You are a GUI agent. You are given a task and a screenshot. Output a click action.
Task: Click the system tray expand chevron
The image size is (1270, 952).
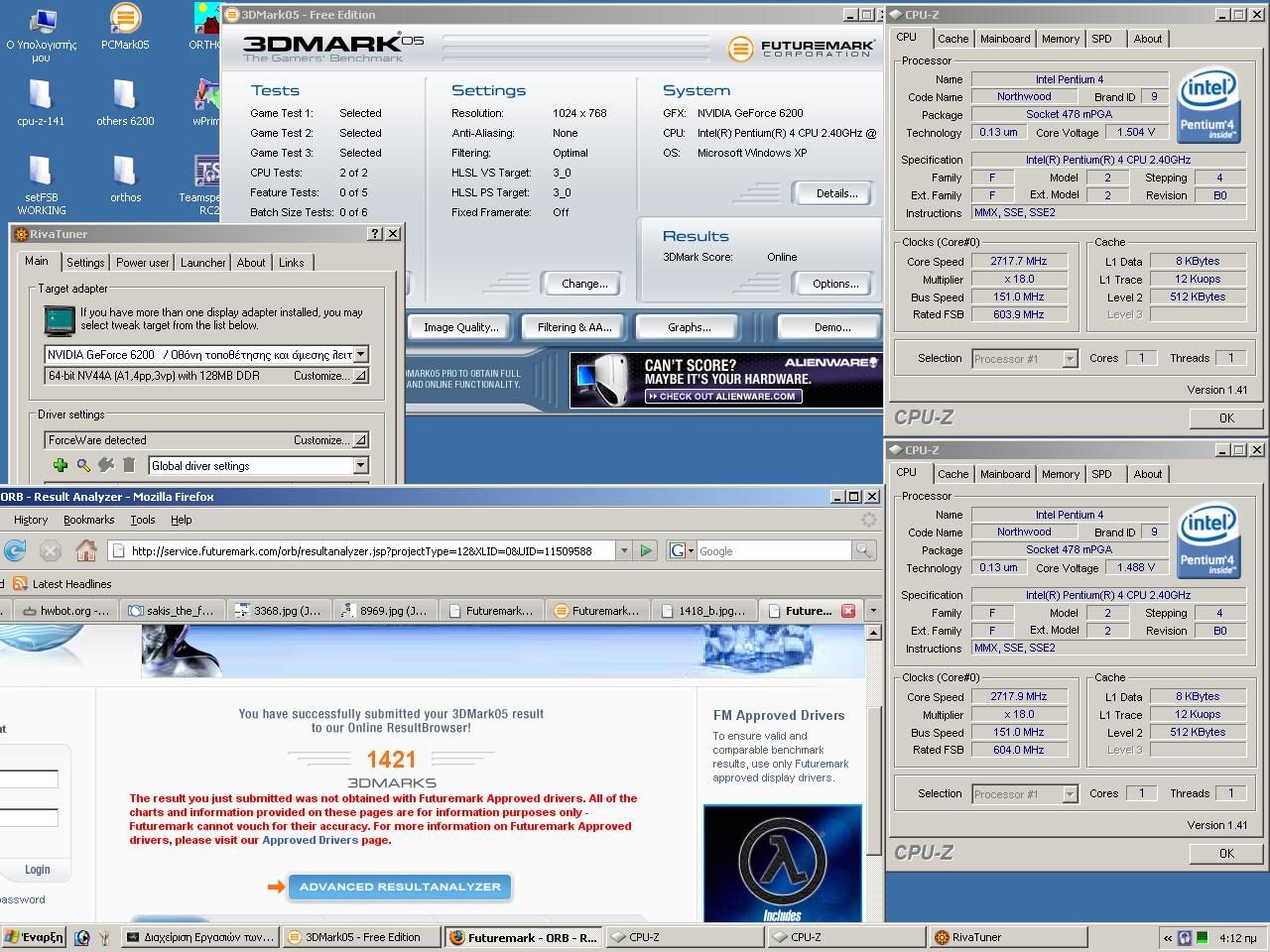(x=1167, y=937)
